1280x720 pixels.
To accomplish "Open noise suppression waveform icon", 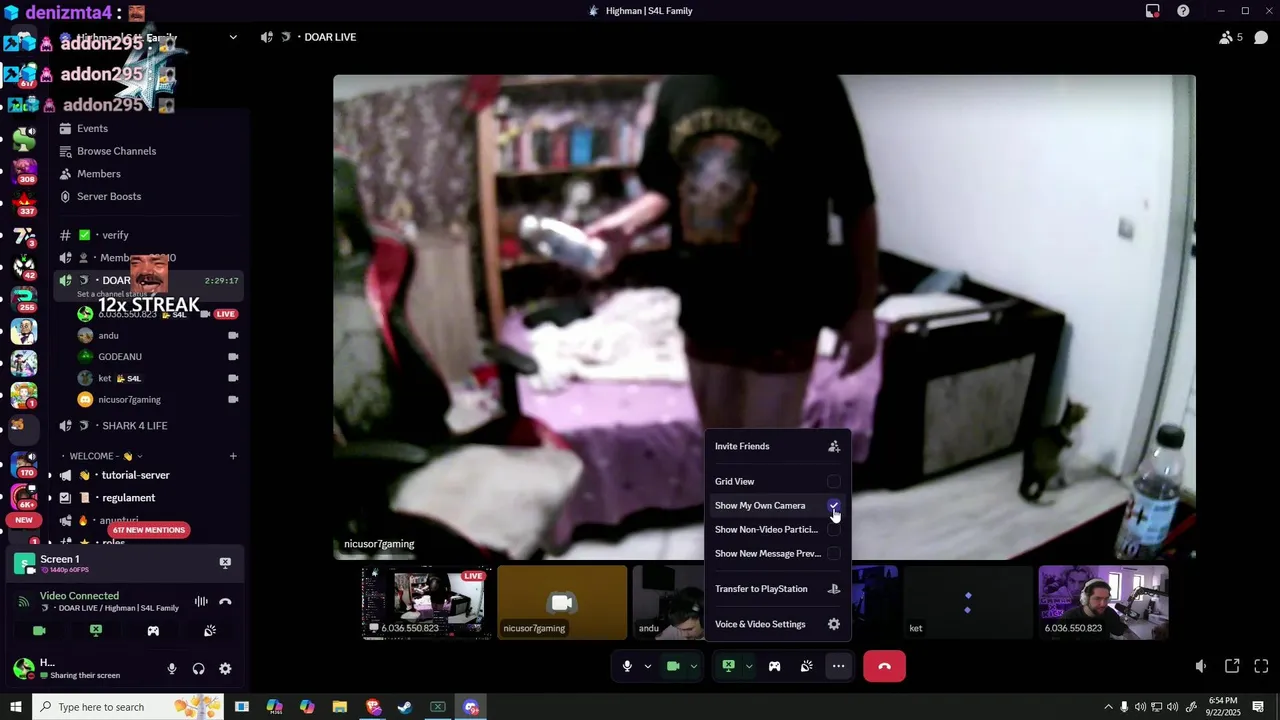I will click(201, 601).
